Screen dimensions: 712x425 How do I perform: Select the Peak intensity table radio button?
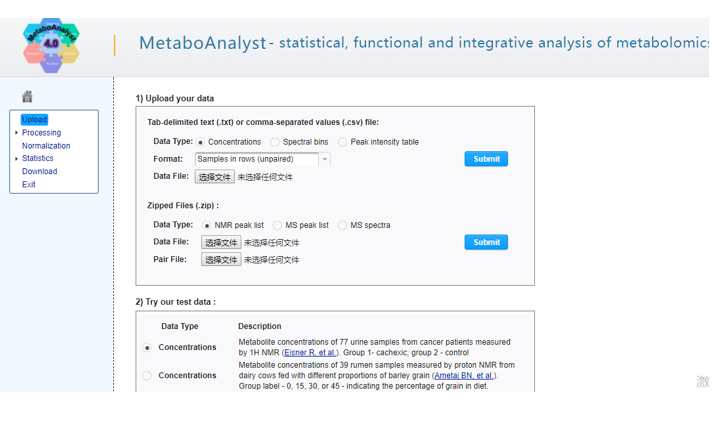tap(342, 142)
